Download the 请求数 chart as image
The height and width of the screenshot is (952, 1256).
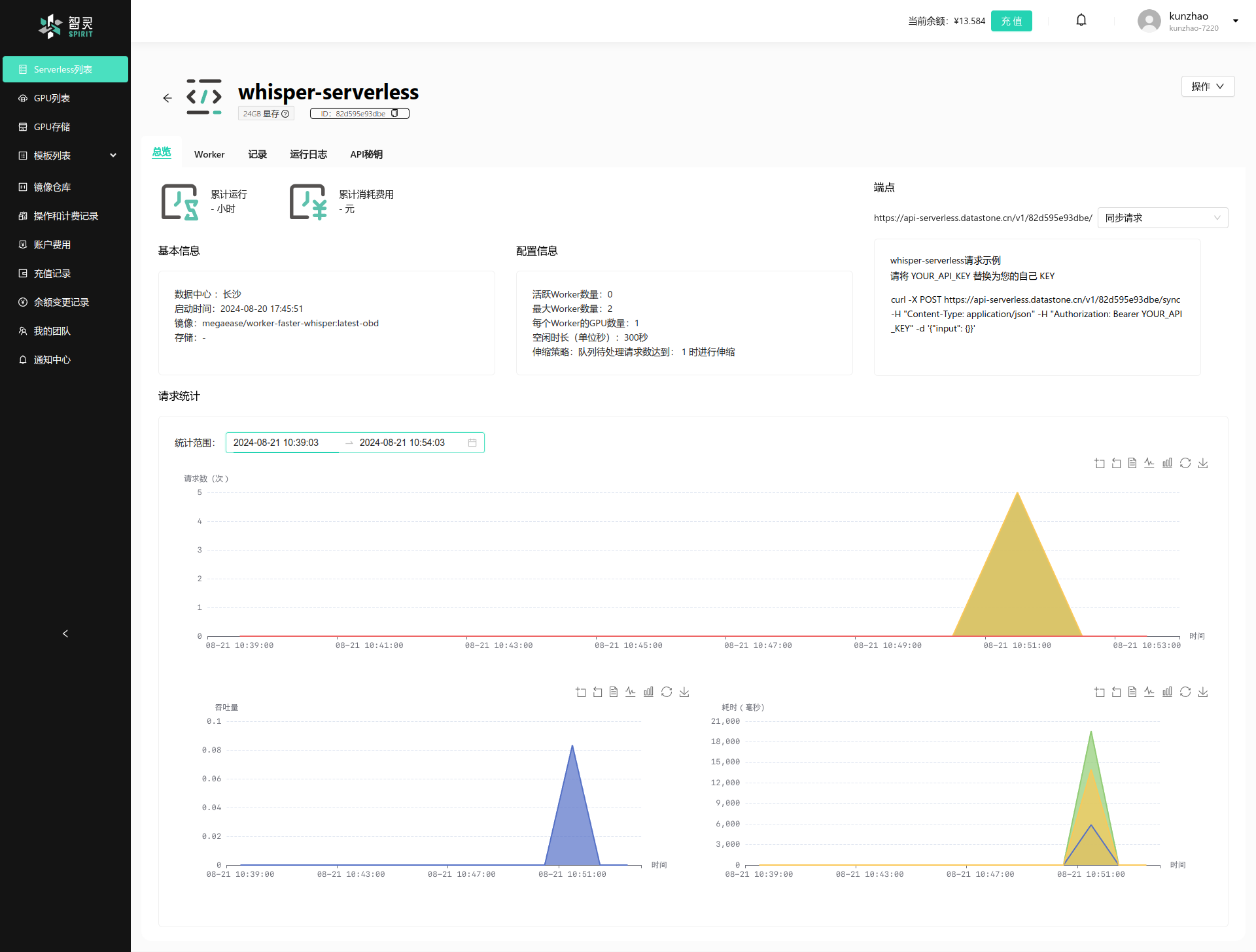(1203, 463)
